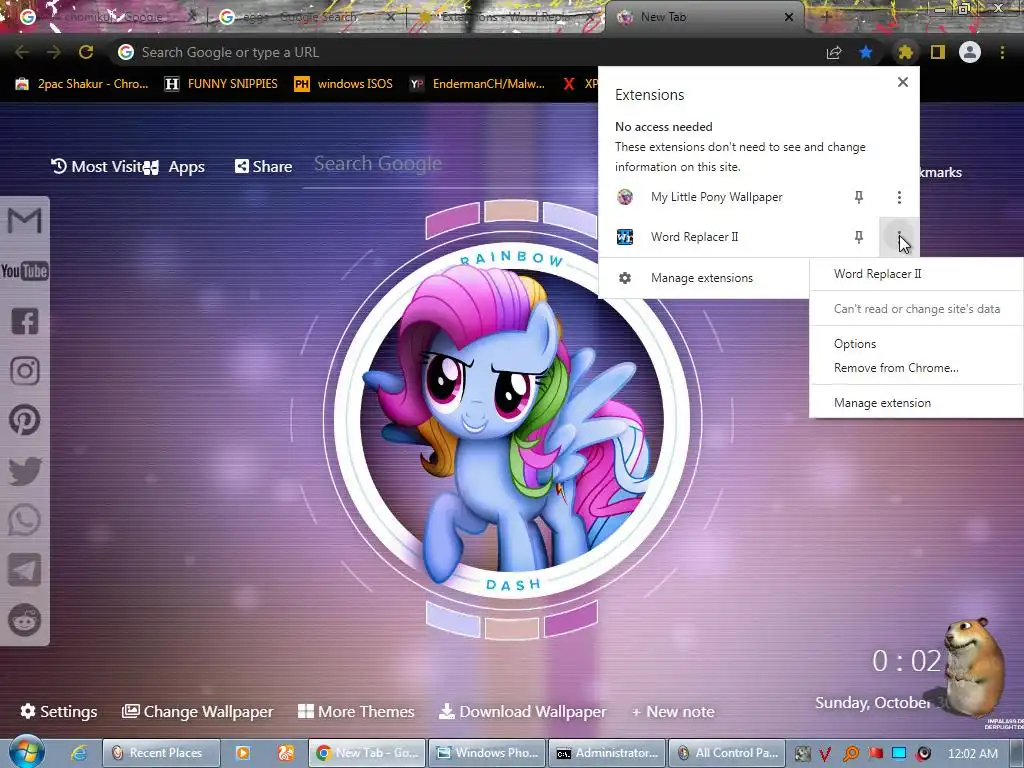
Task: Click Share on the new tab page
Action: [263, 167]
